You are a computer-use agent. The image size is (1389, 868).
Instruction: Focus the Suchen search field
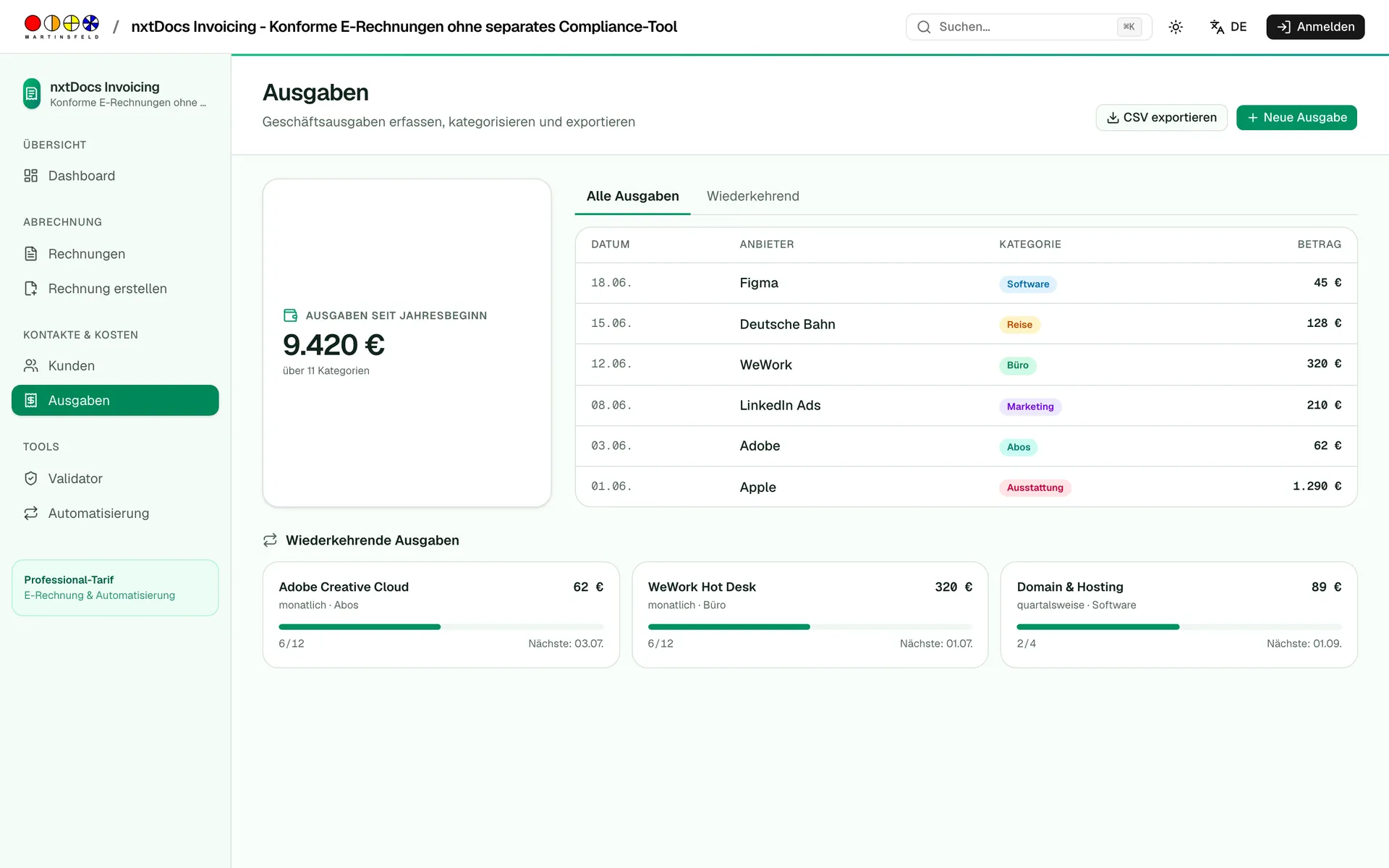pos(1029,27)
